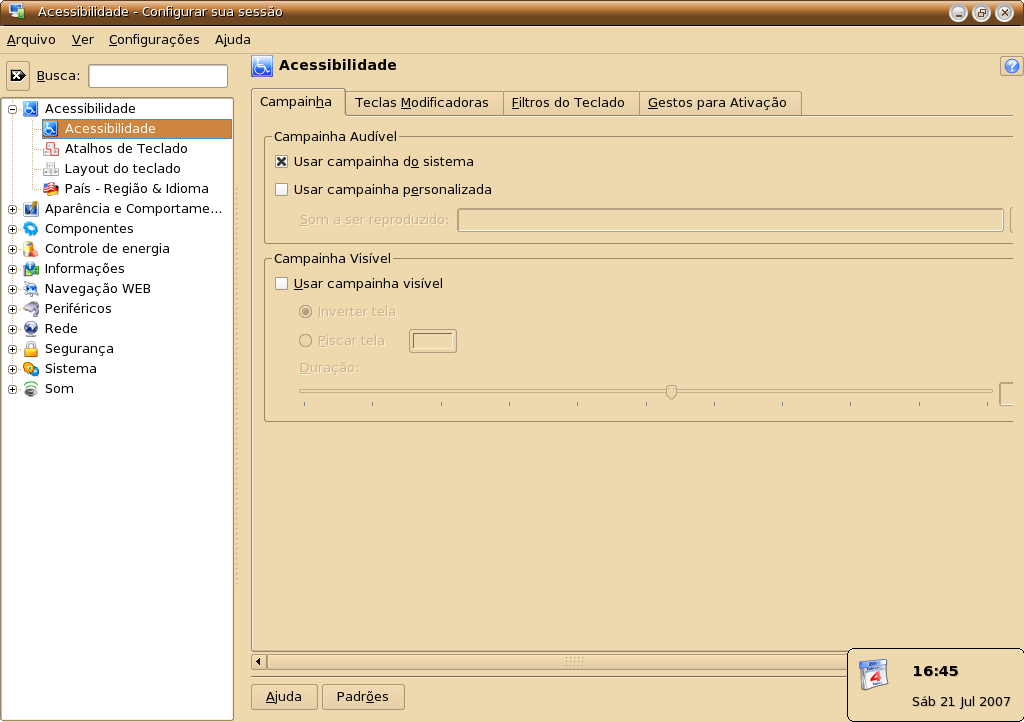Click the calendar icon next to the clock
1024x722 pixels.
click(x=874, y=675)
